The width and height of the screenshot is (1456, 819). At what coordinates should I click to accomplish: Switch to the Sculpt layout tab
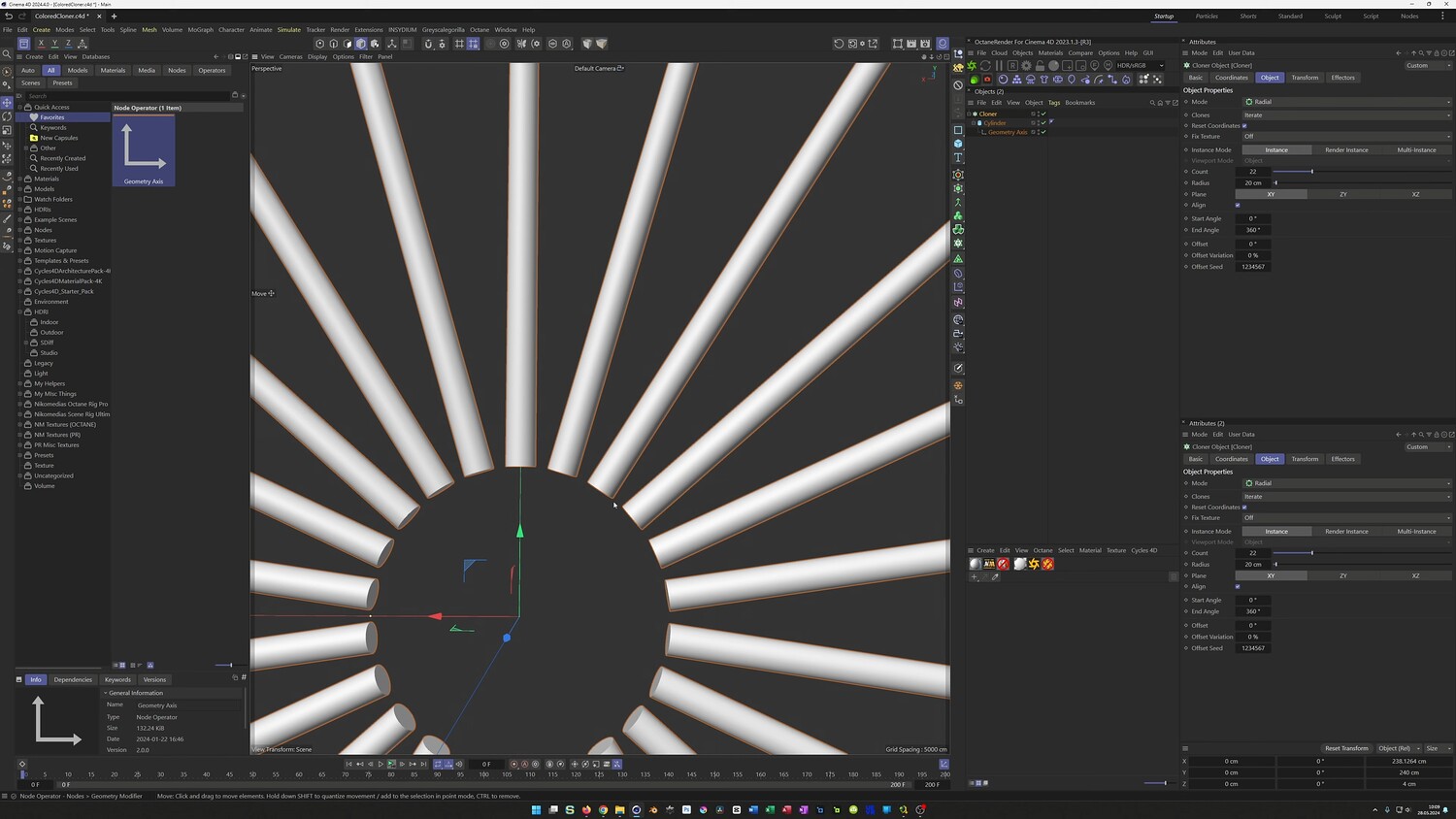1333,16
